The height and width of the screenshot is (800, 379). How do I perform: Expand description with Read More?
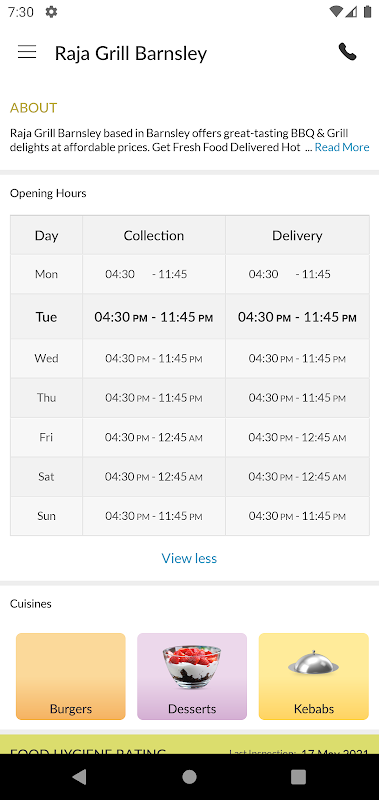pos(342,147)
